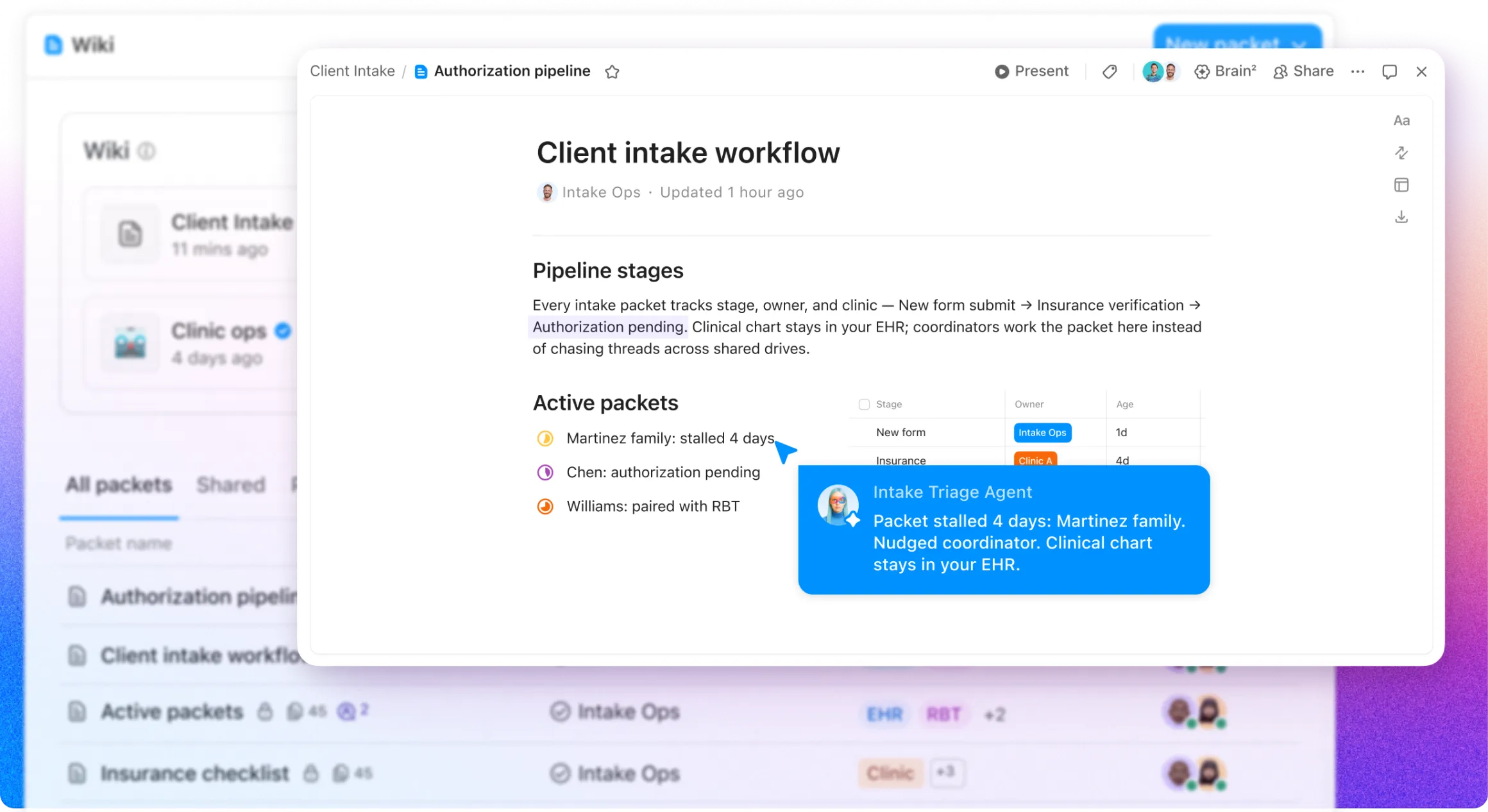Star the Authorization pipeline doc as favorite
Viewport: 1488px width, 812px height.
(612, 72)
